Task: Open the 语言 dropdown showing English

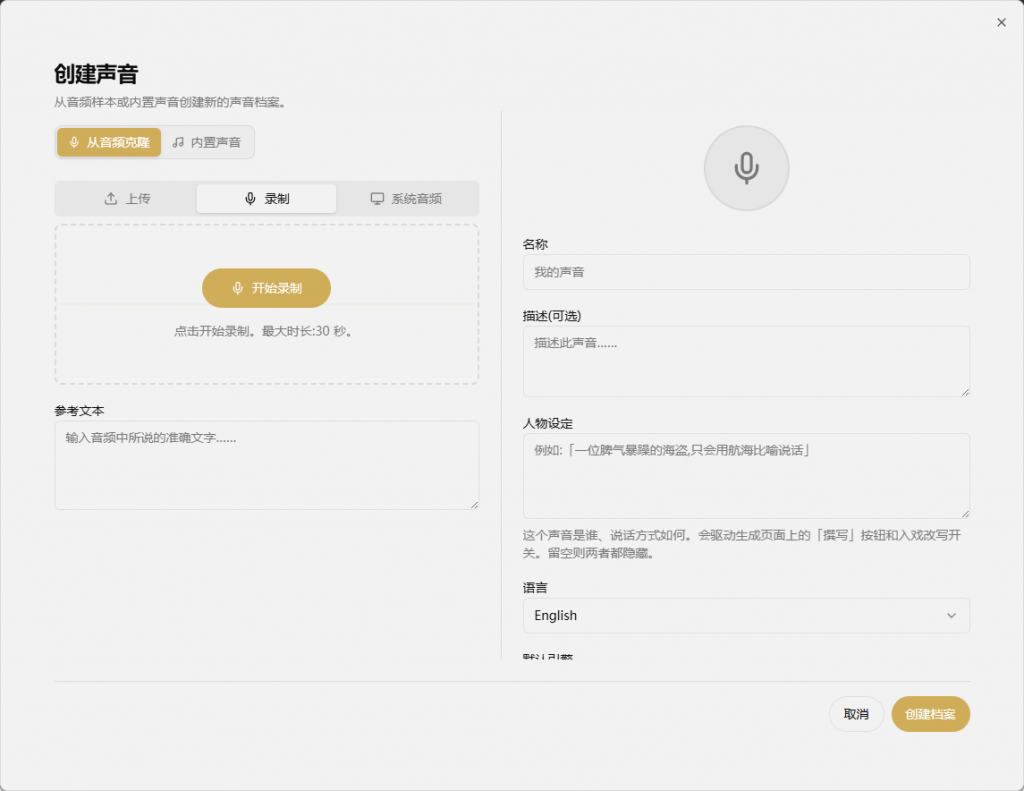Action: (x=746, y=615)
